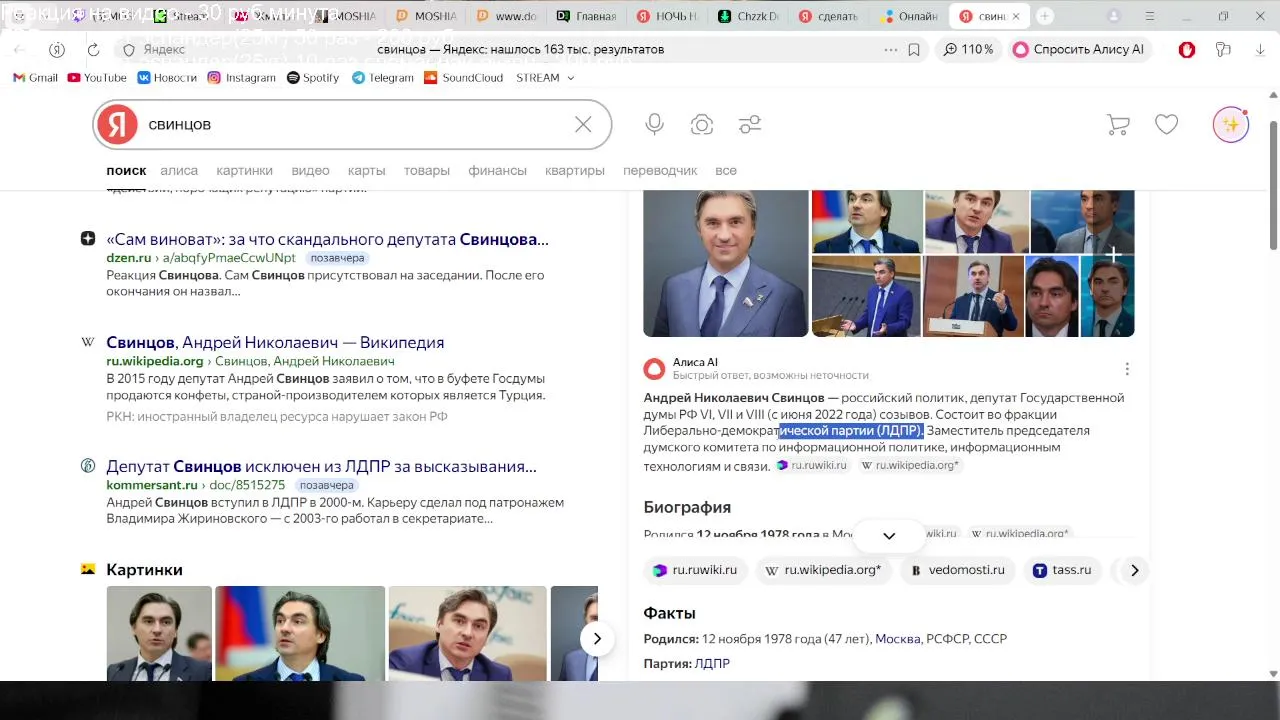Switch to переводчик search tab

(660, 170)
